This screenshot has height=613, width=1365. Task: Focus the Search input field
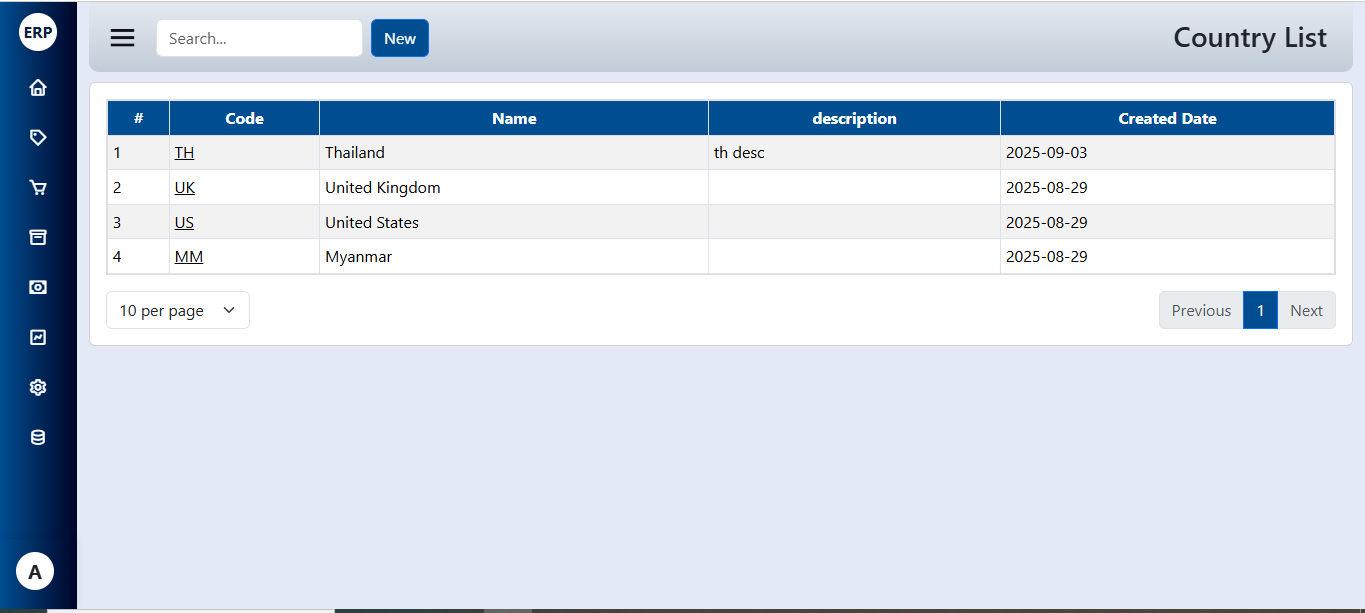tap(259, 38)
